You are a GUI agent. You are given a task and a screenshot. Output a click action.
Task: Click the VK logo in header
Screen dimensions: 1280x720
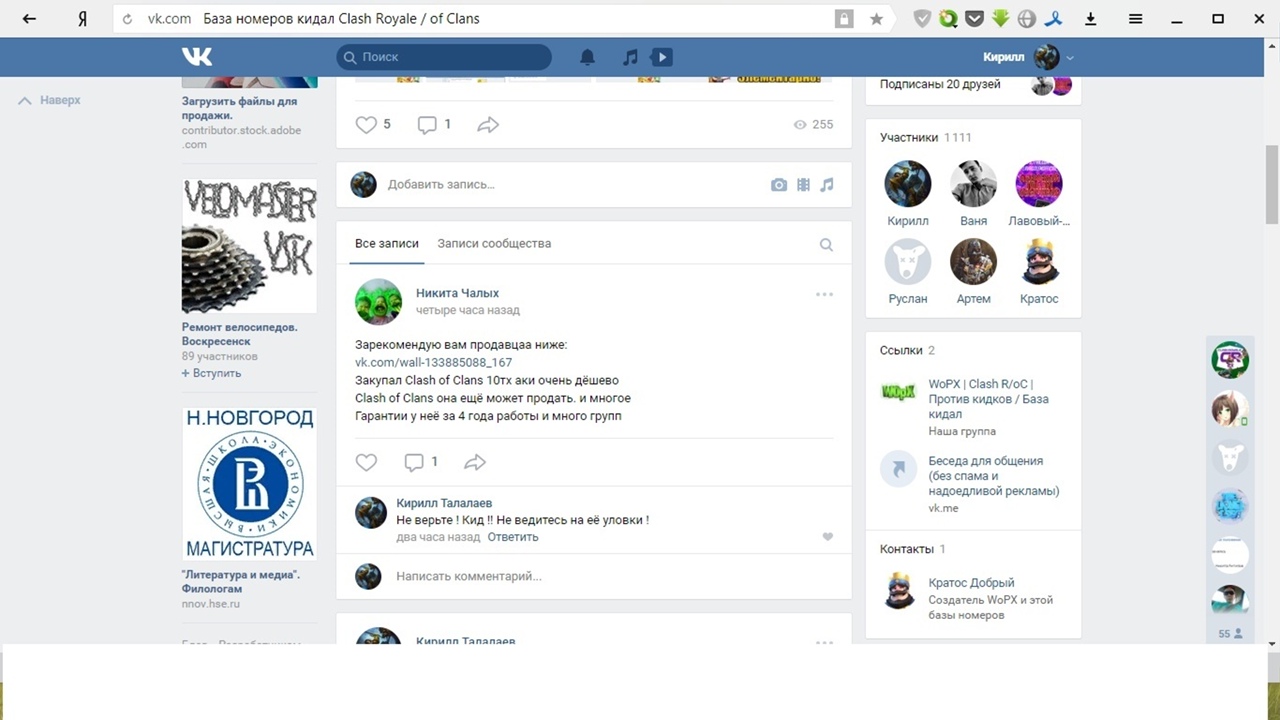pos(197,57)
